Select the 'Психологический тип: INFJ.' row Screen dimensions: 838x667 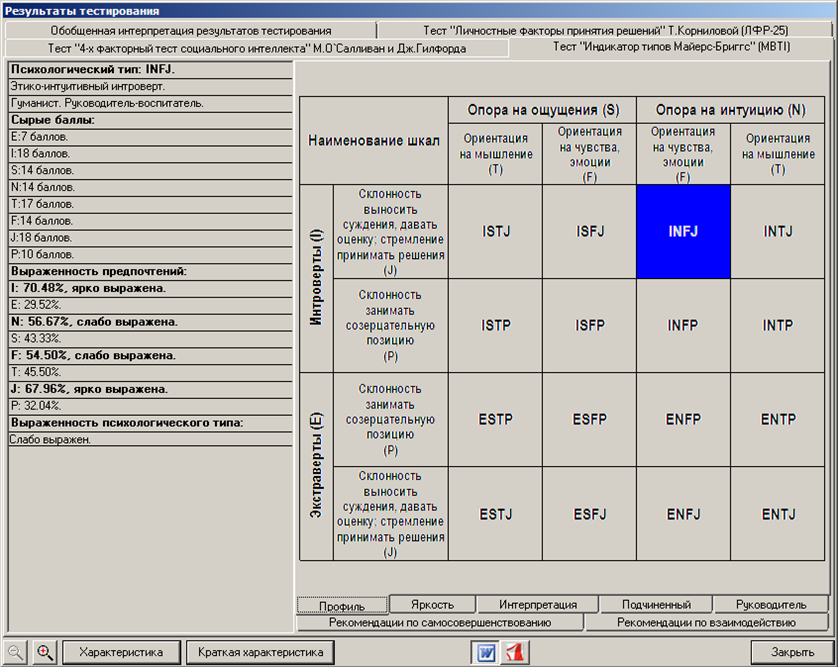pyautogui.click(x=151, y=69)
